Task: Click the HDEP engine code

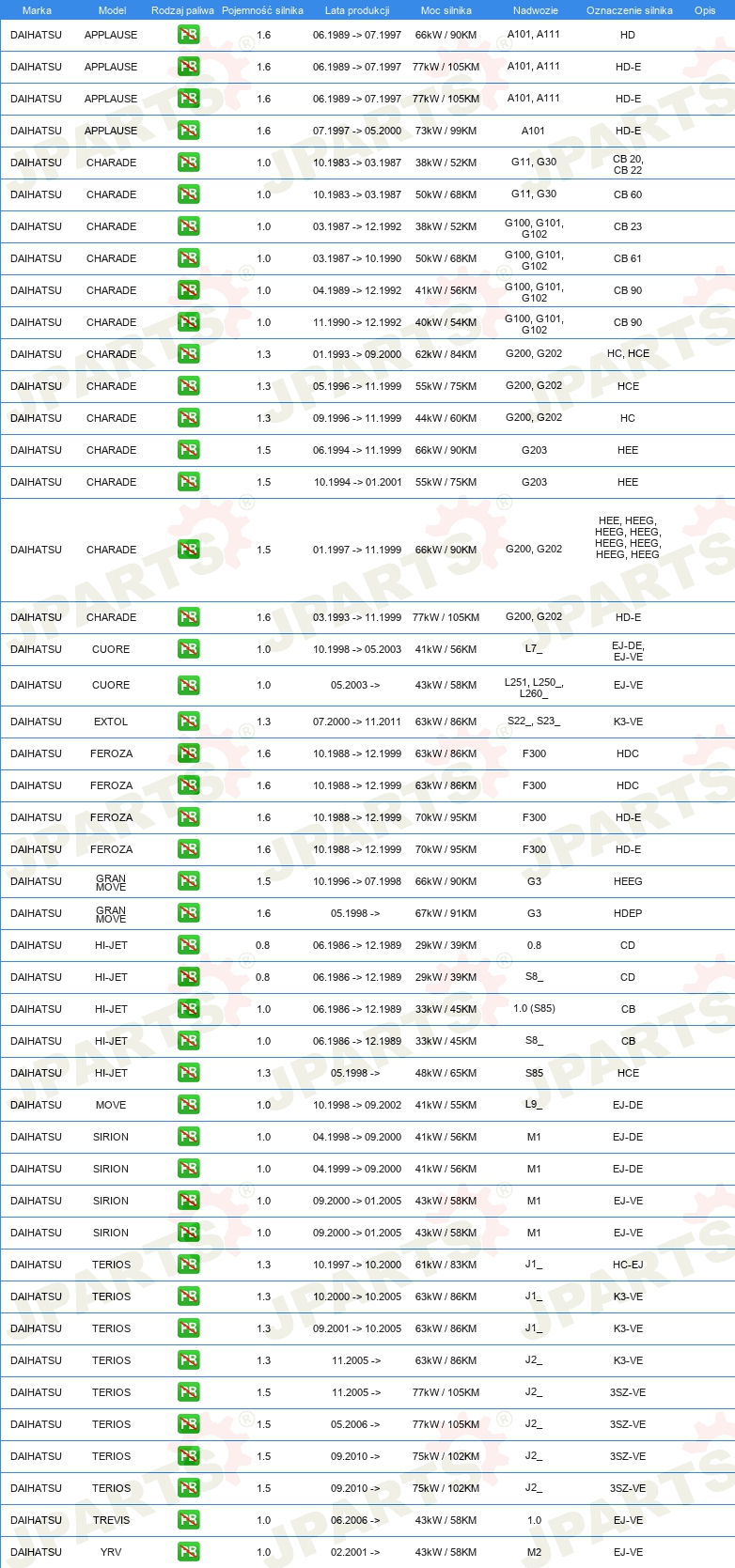Action: click(x=628, y=913)
